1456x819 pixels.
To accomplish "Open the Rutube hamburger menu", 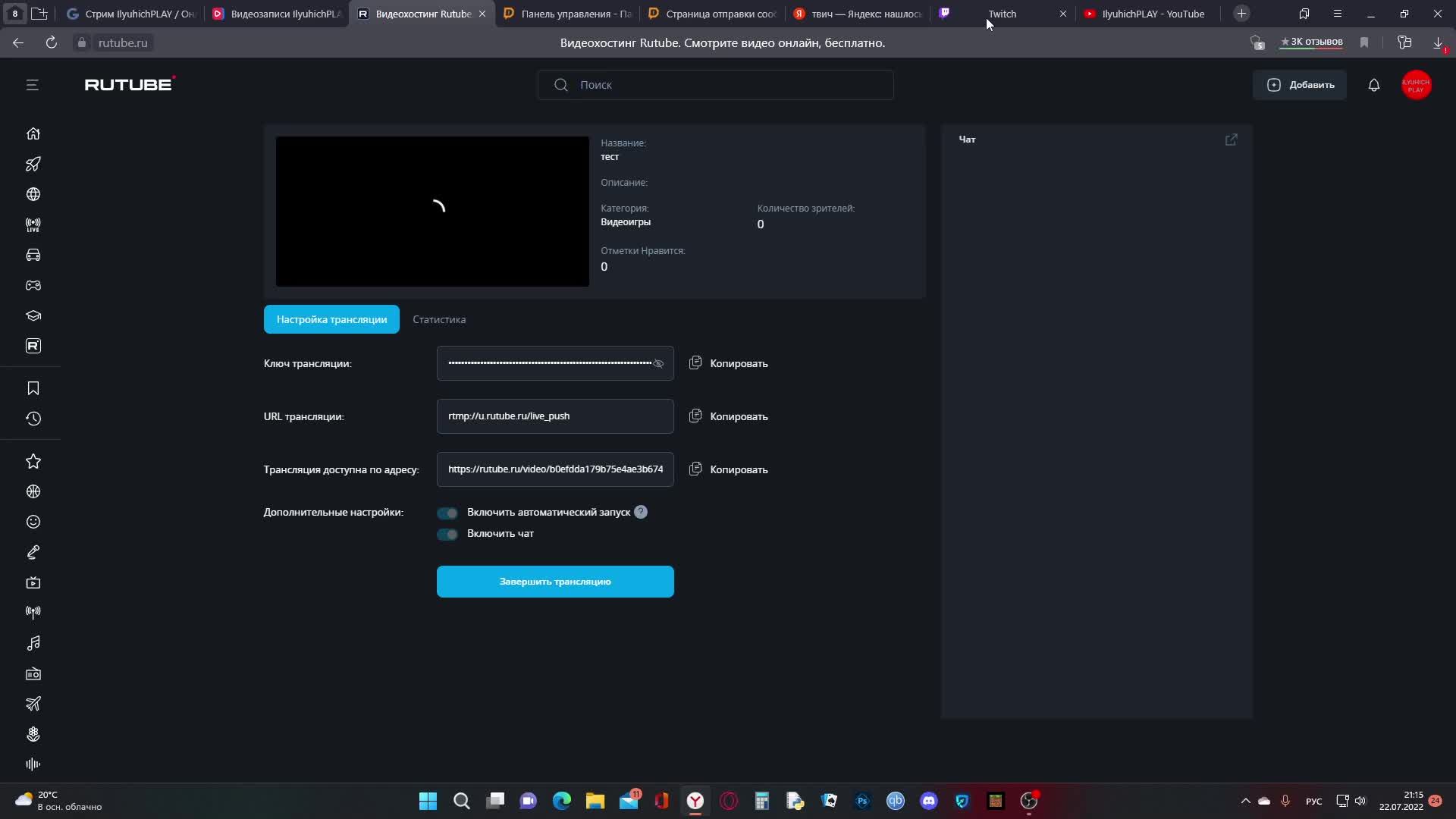I will (x=32, y=85).
